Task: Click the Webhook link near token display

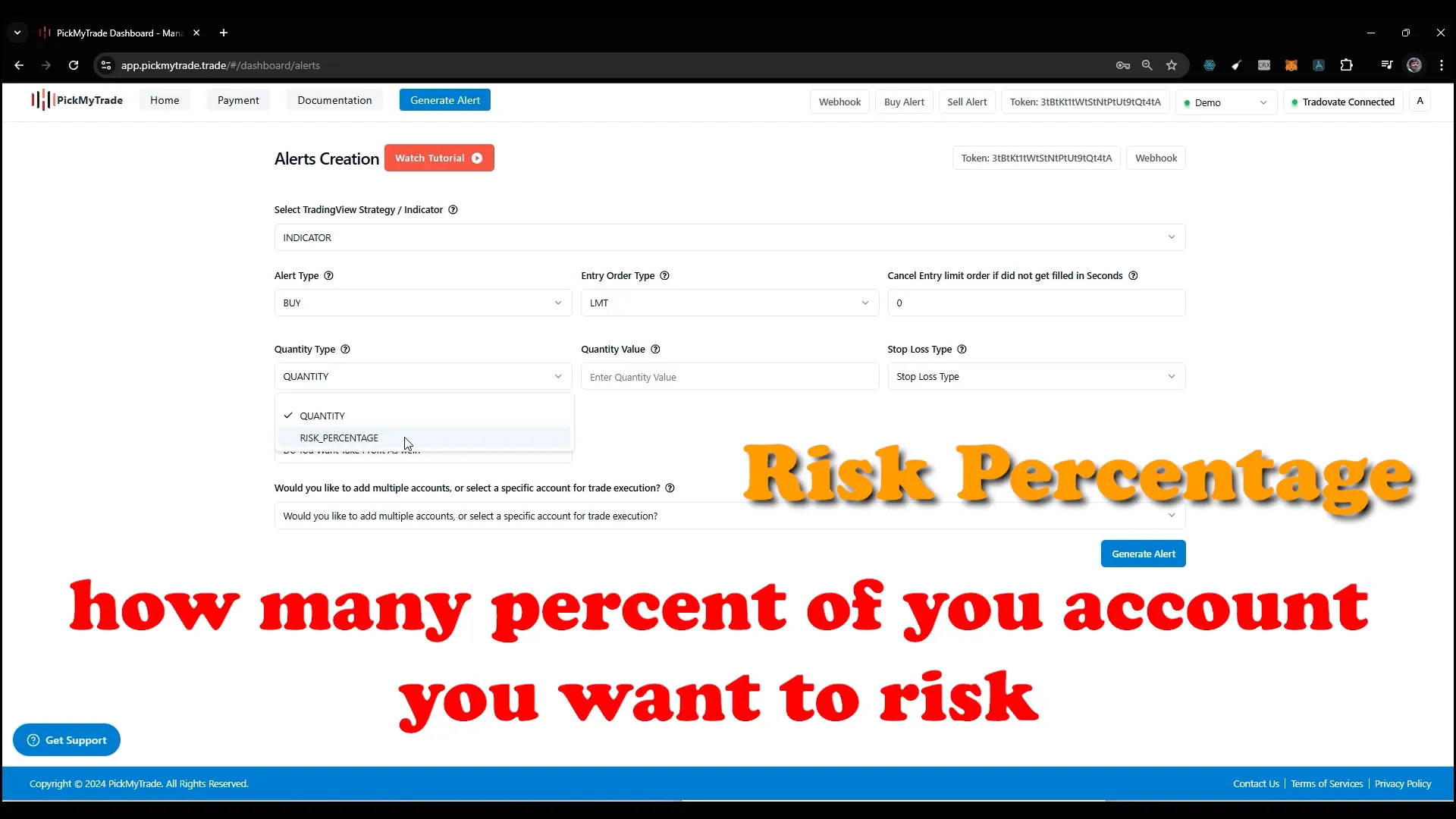Action: [1160, 158]
